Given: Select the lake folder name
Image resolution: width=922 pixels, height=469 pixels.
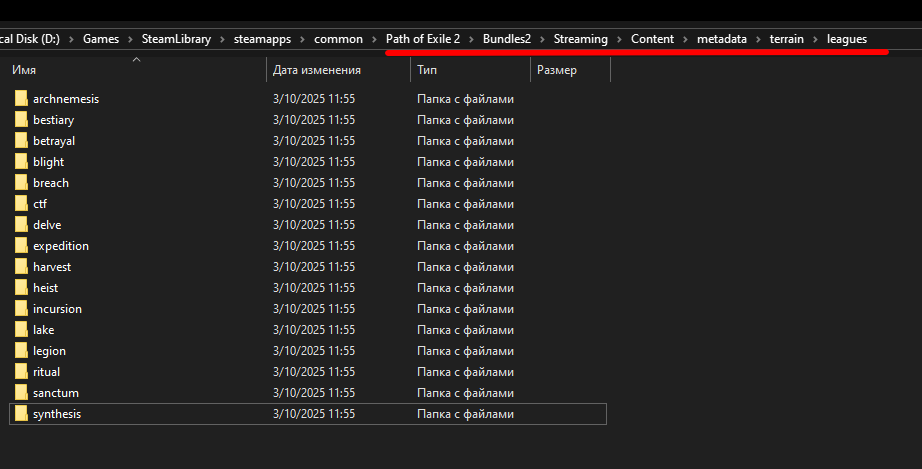Looking at the screenshot, I should (44, 330).
